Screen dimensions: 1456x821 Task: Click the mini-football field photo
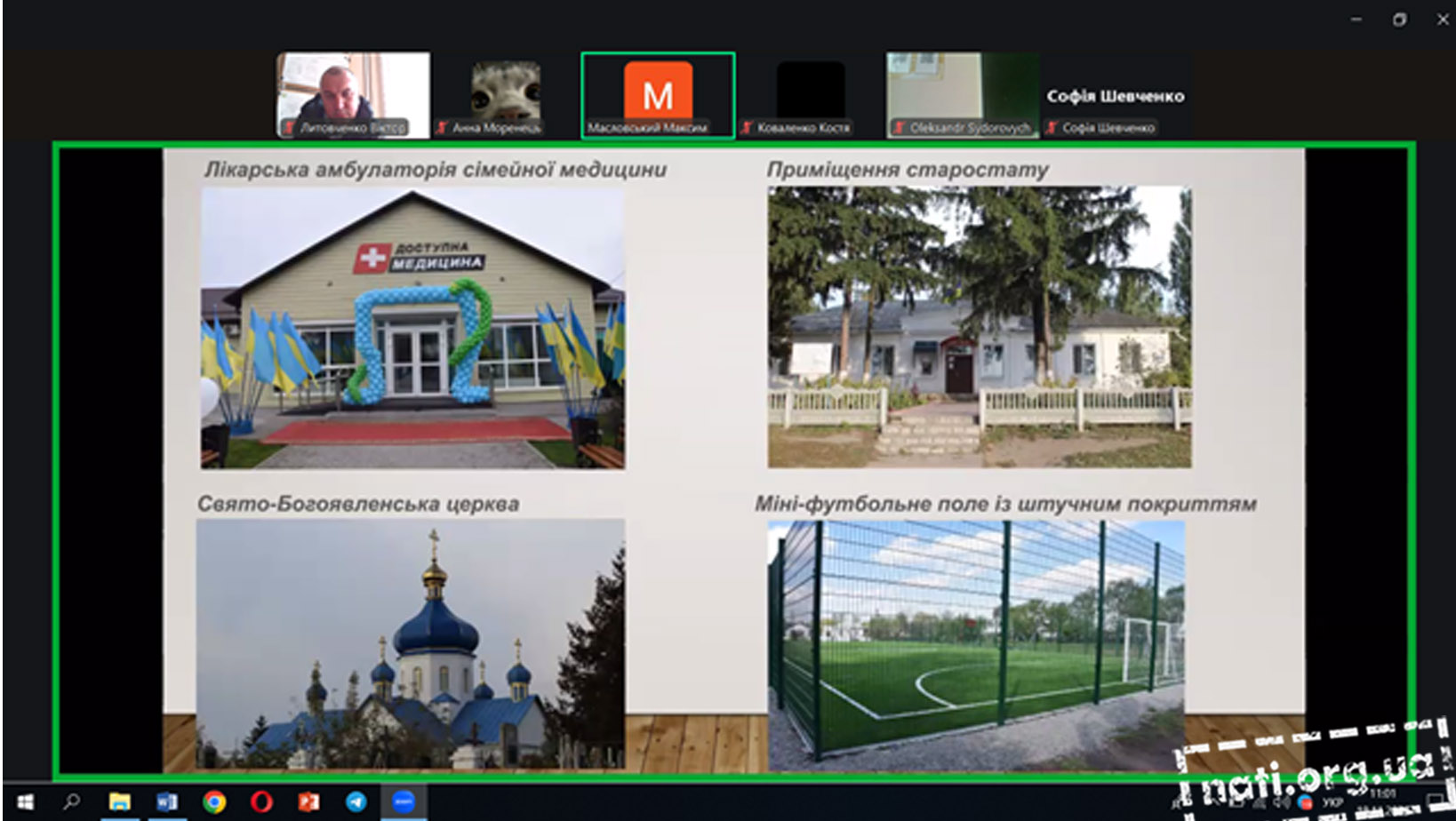pyautogui.click(x=976, y=643)
